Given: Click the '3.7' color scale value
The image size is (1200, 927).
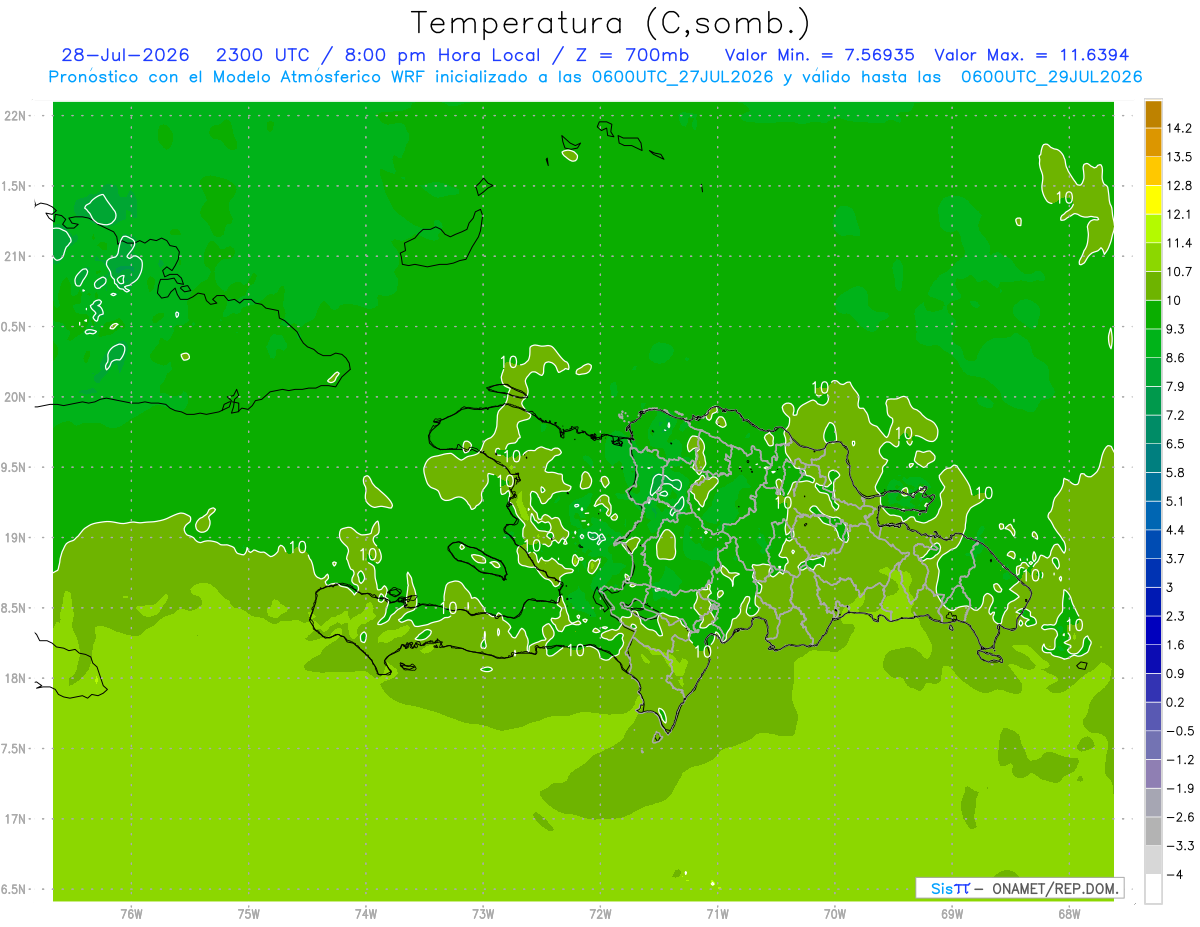Looking at the screenshot, I should coord(1176,559).
